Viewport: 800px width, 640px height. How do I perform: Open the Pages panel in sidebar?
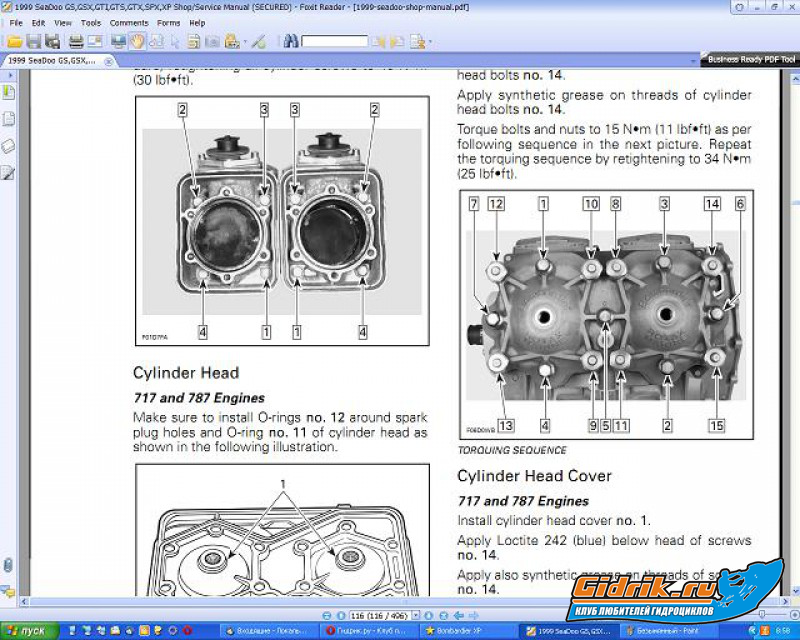point(9,119)
